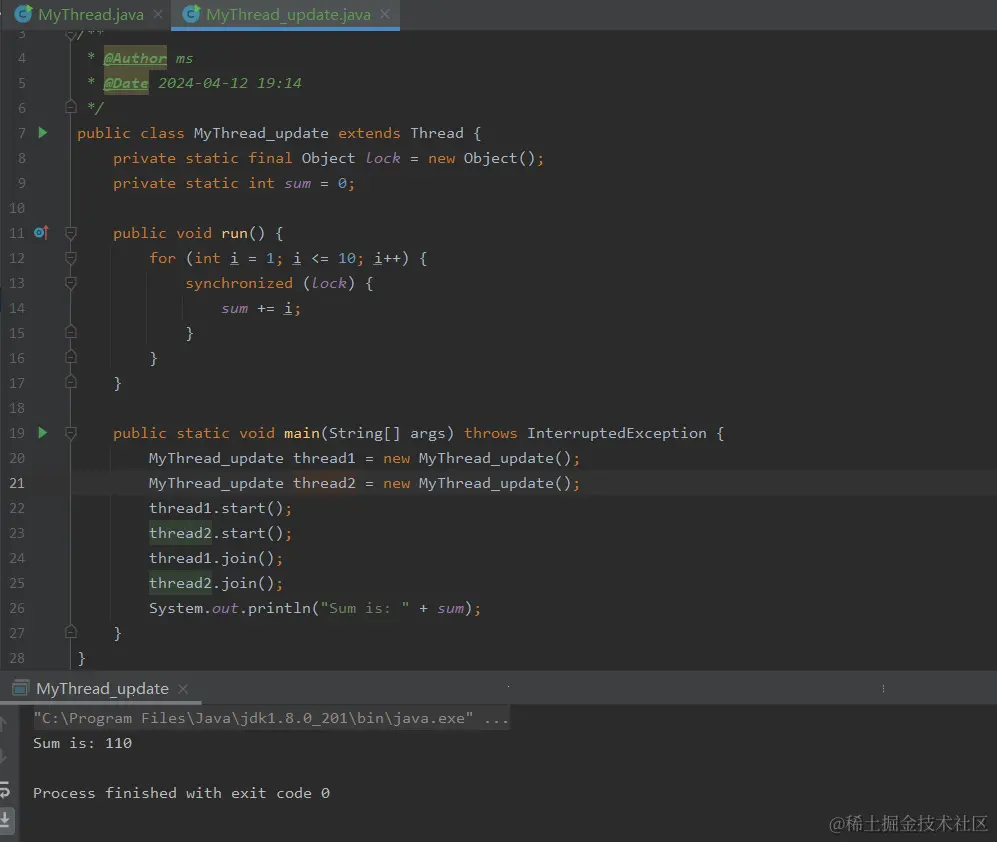Screen dimensions: 997x842
Task: Collapse the run() method fold on line 11
Action: (x=71, y=233)
